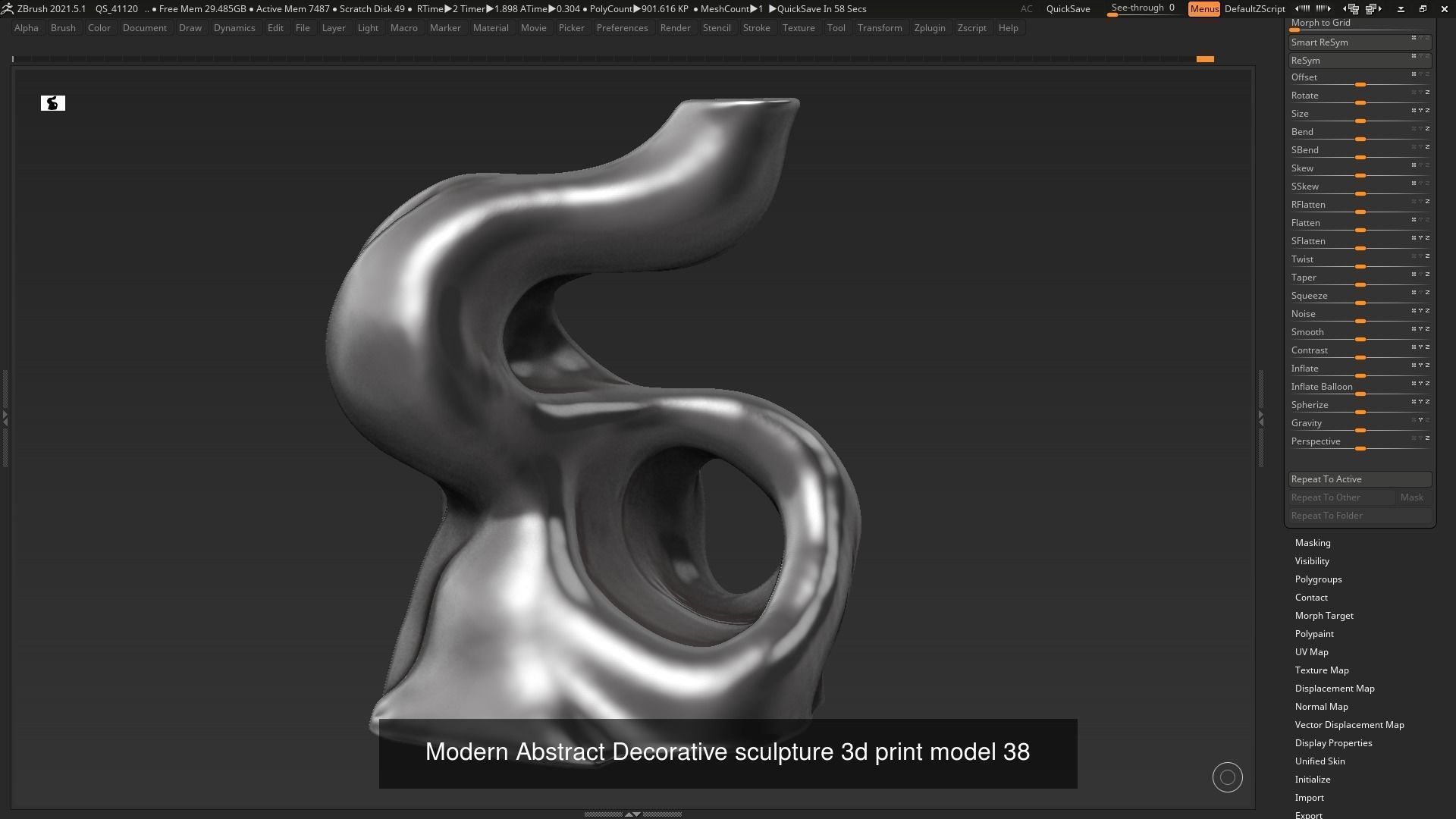This screenshot has height=819, width=1456.
Task: Expand the Masking sub-palette
Action: click(x=1313, y=543)
